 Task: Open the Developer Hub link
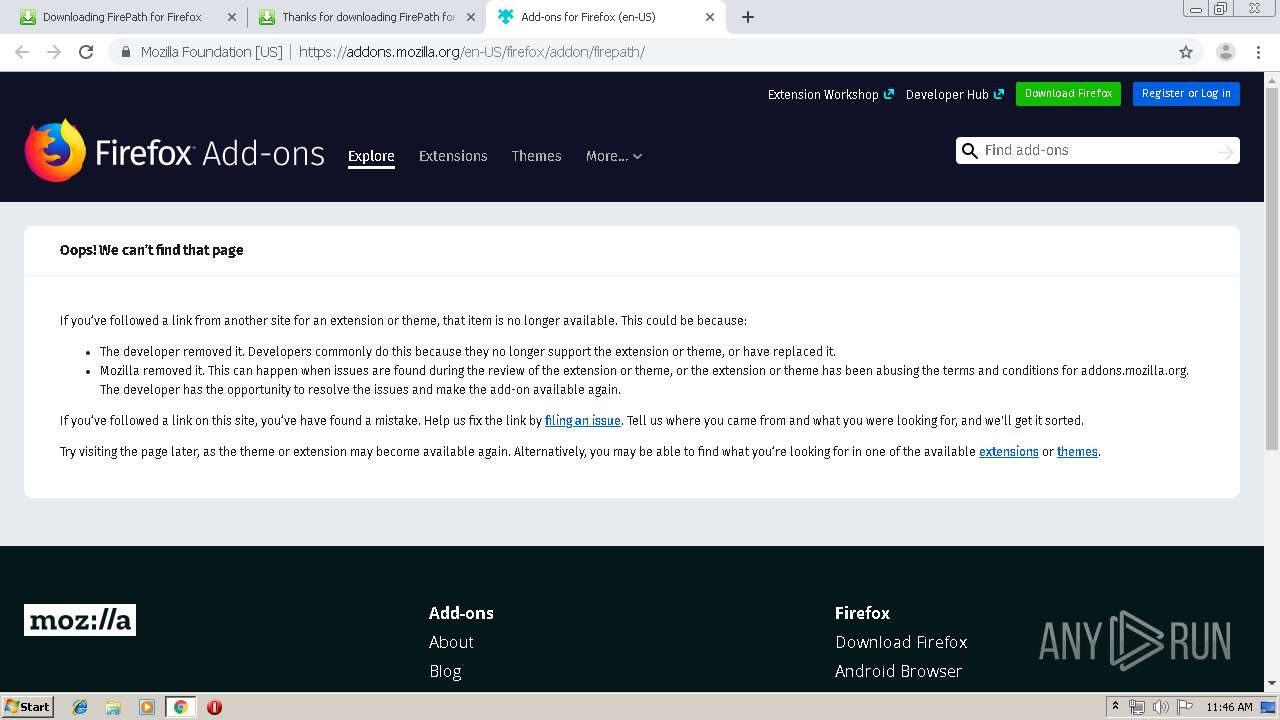[x=954, y=94]
